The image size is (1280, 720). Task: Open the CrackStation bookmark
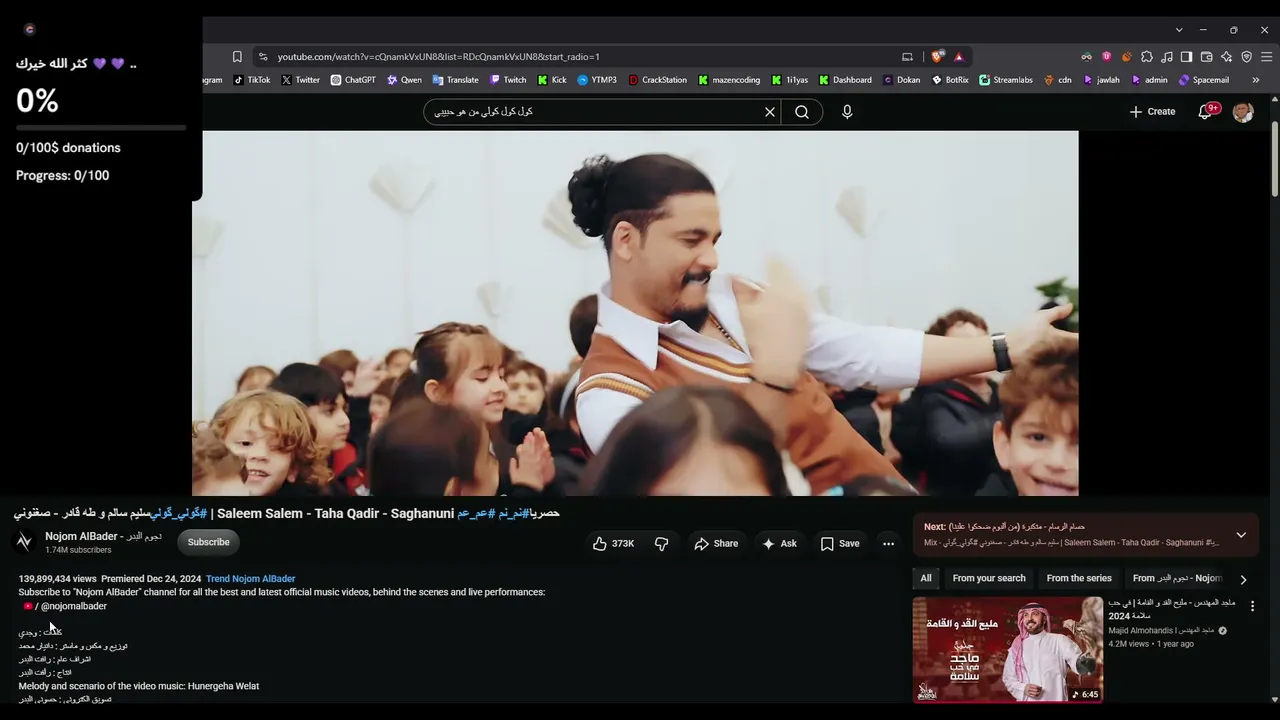[658, 80]
